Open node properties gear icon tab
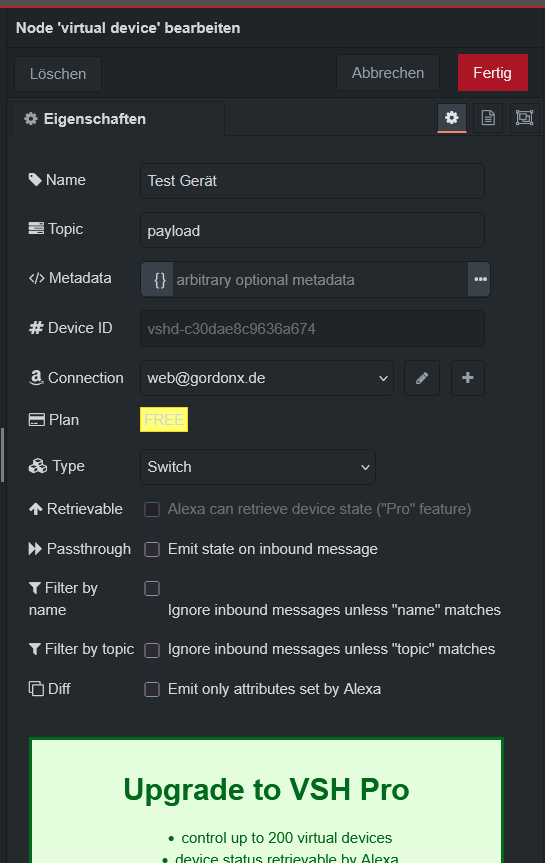Image resolution: width=545 pixels, height=863 pixels. pyautogui.click(x=451, y=118)
